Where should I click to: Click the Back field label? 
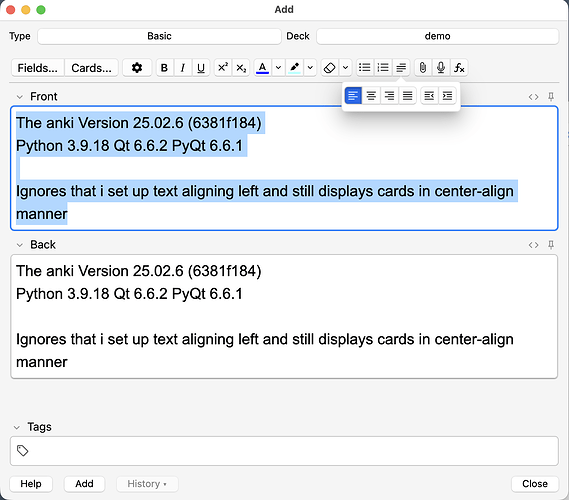(x=43, y=245)
